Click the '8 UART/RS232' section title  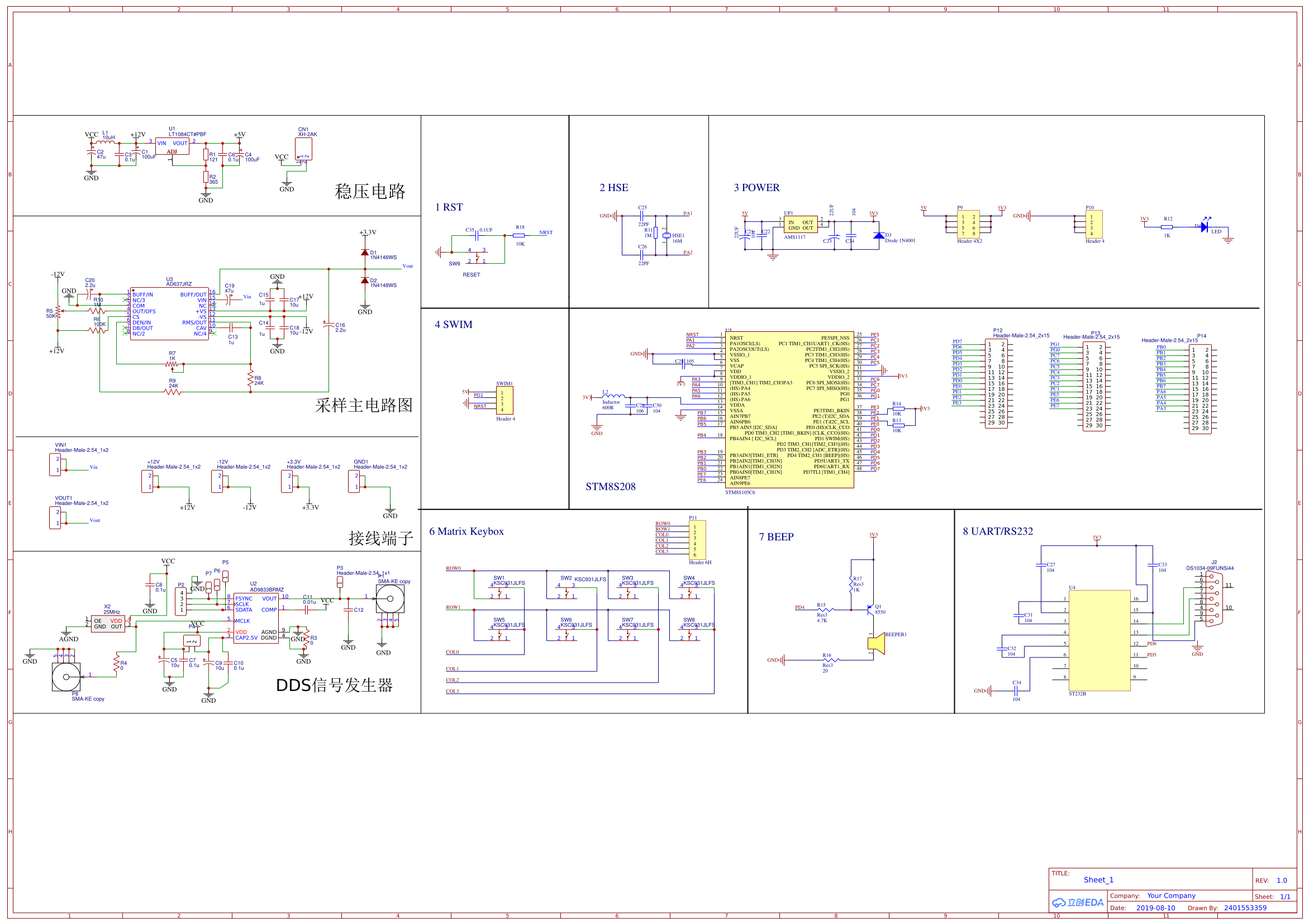point(997,531)
